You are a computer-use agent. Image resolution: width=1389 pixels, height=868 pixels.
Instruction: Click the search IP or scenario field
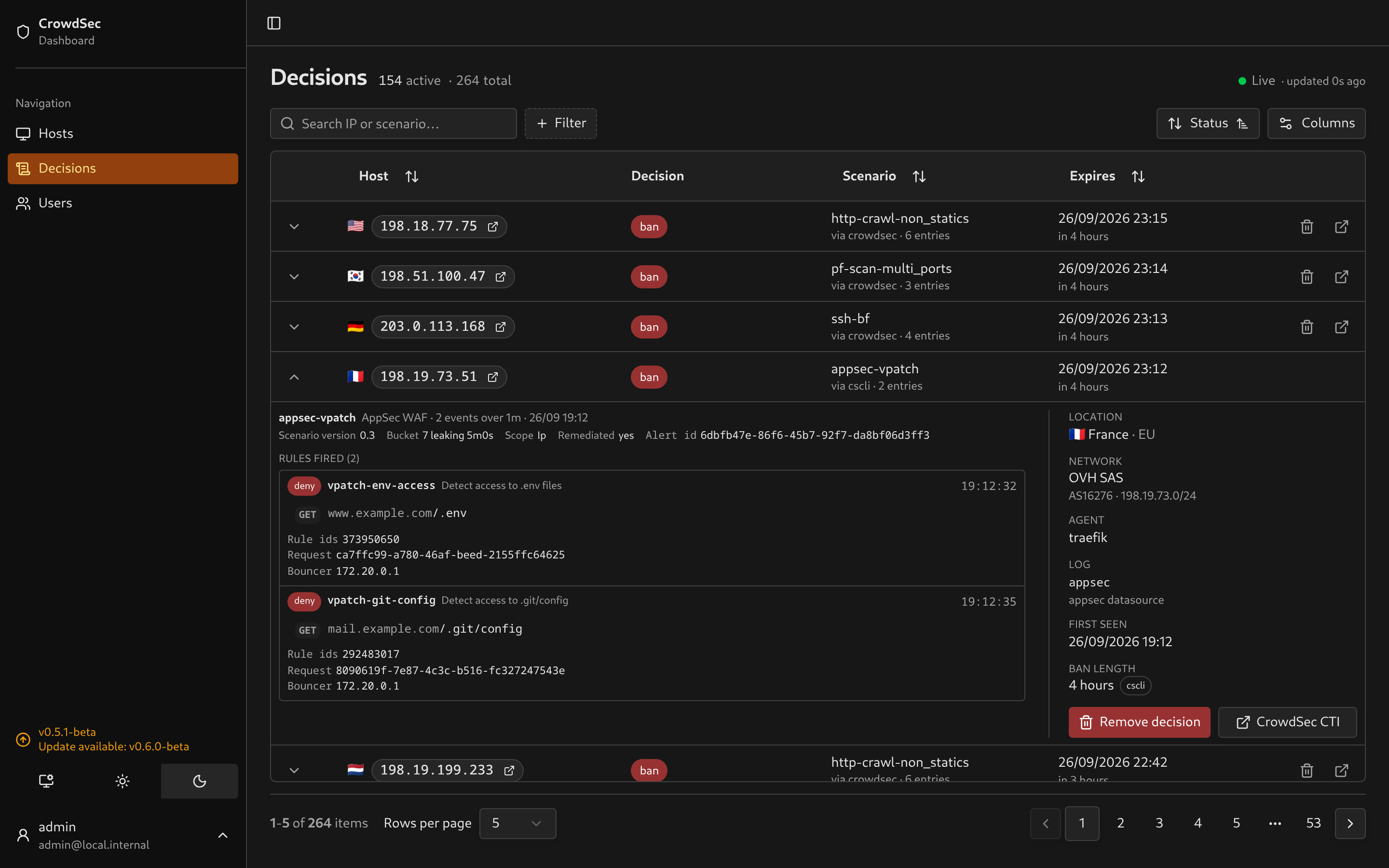pos(394,123)
